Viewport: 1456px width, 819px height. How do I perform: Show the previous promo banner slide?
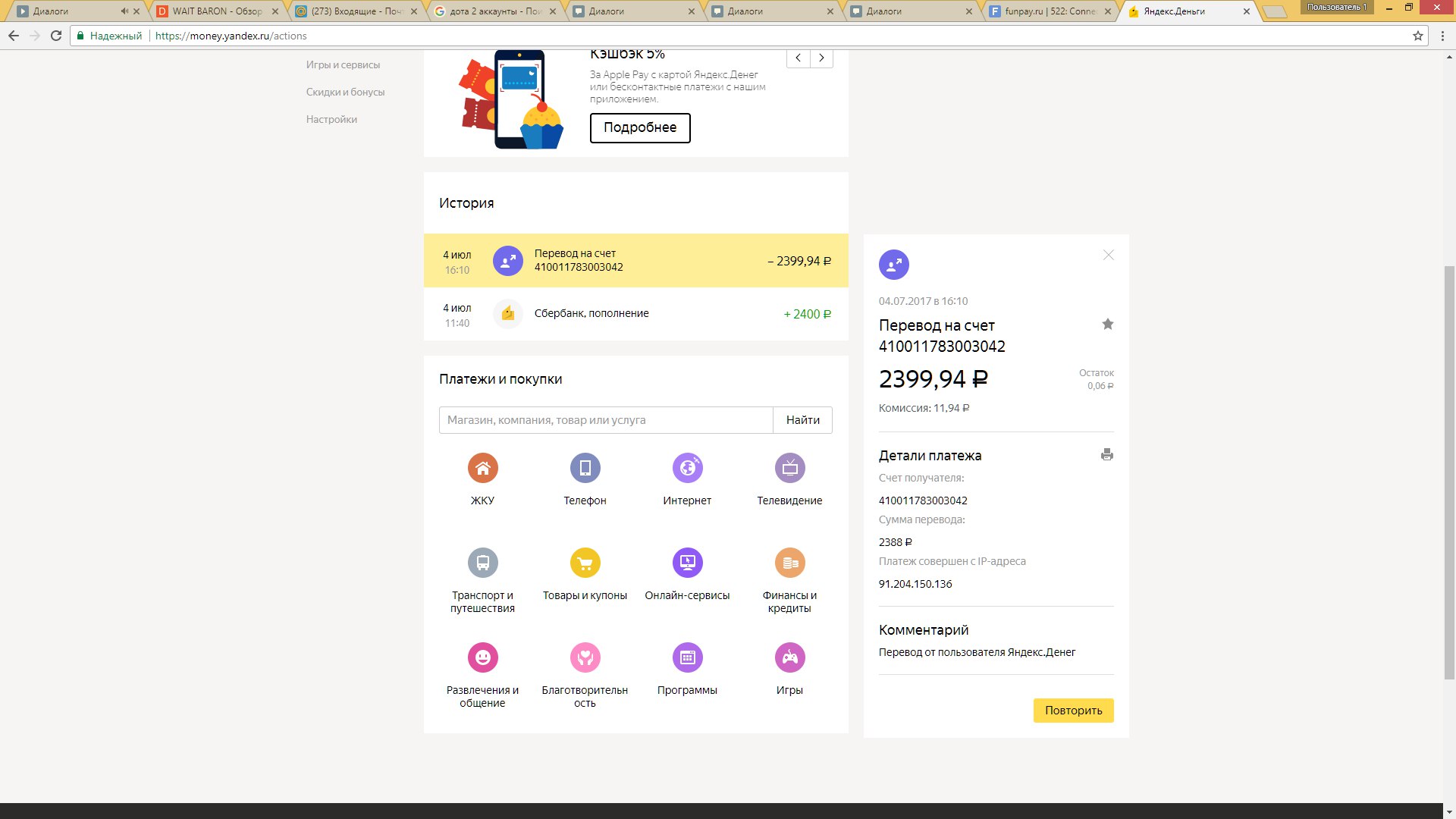798,58
